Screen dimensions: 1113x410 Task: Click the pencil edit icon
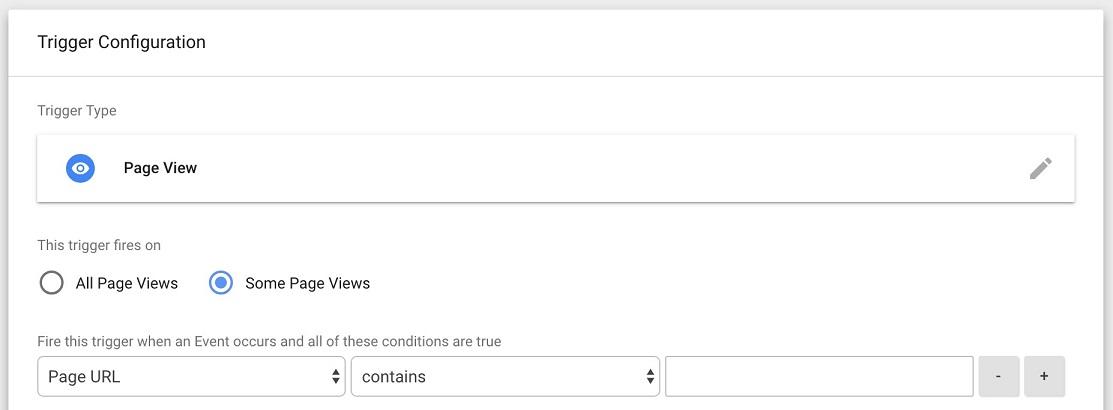[x=1041, y=168]
